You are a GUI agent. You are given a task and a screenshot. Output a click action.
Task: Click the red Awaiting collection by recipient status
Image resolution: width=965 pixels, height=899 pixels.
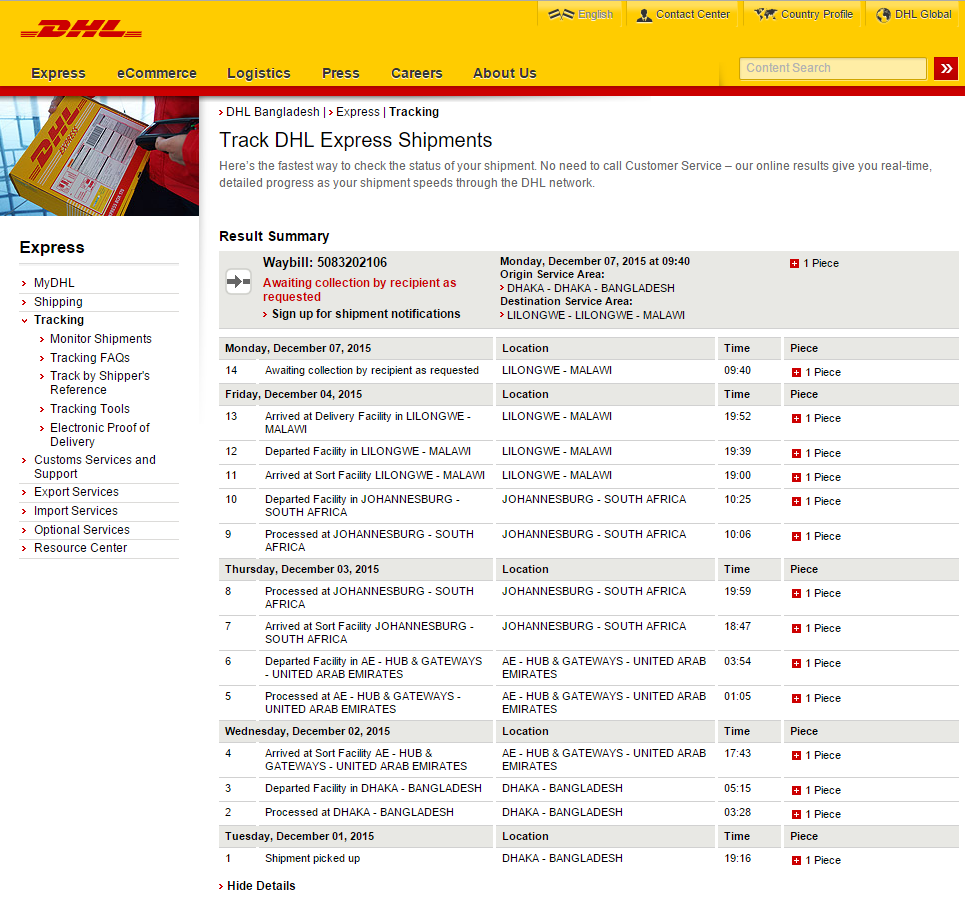(x=359, y=289)
